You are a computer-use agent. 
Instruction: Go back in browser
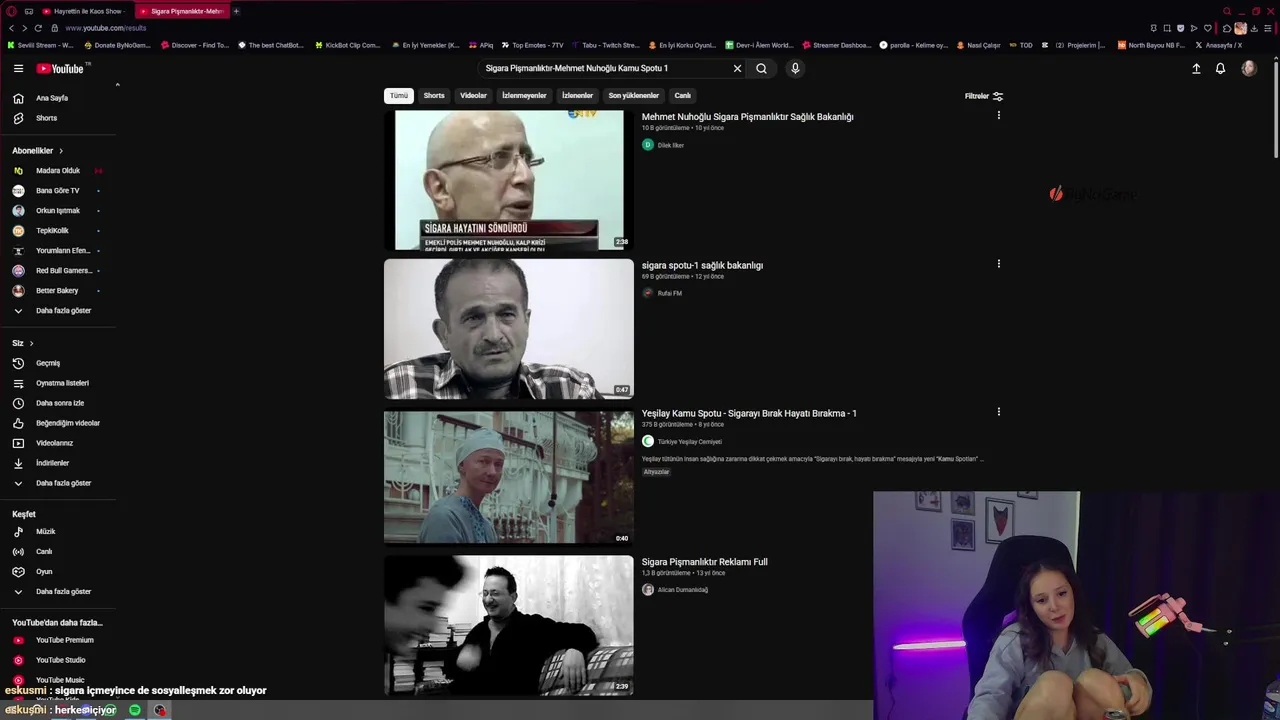click(x=11, y=28)
